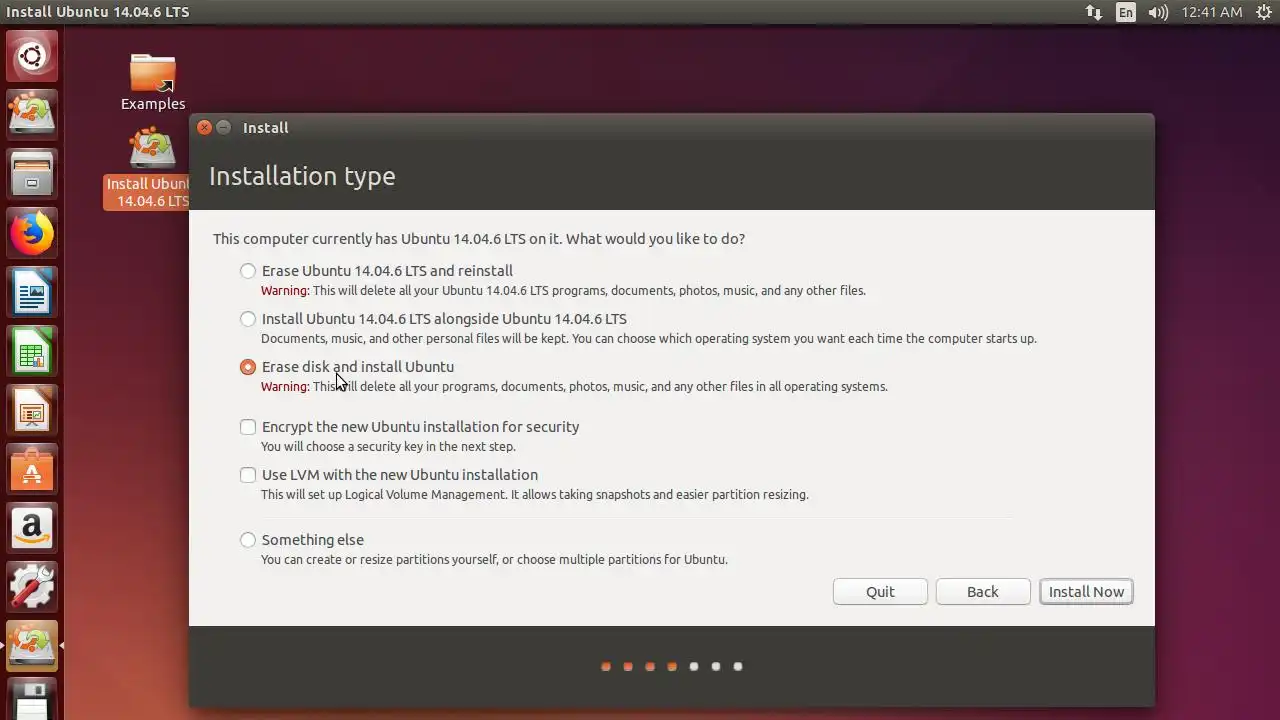1280x720 pixels.
Task: Click the Quit button
Action: click(880, 592)
